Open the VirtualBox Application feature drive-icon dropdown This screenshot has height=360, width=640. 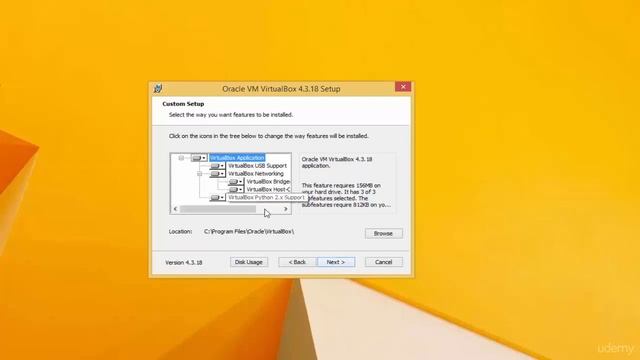point(199,158)
